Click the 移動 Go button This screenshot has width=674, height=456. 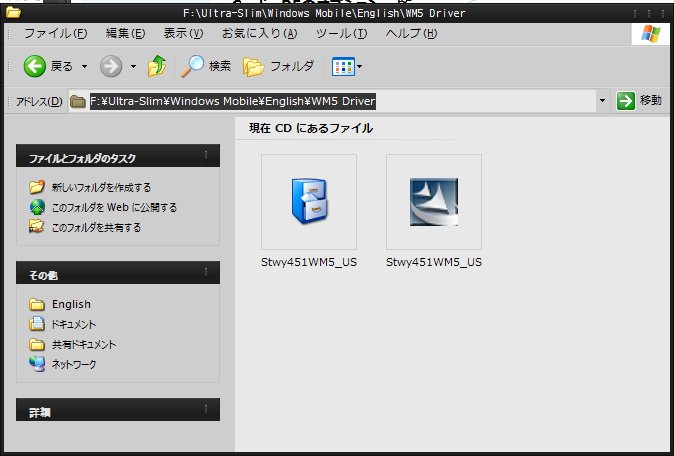tap(639, 101)
